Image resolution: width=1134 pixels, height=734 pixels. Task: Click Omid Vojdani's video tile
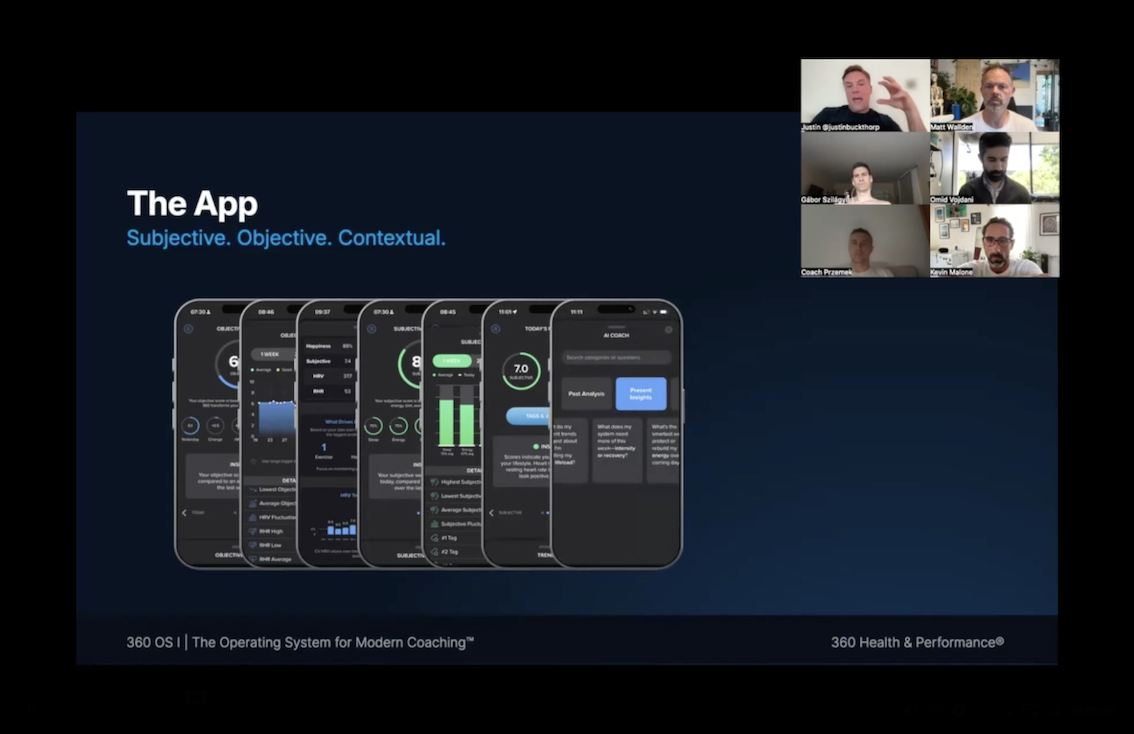pyautogui.click(x=995, y=168)
